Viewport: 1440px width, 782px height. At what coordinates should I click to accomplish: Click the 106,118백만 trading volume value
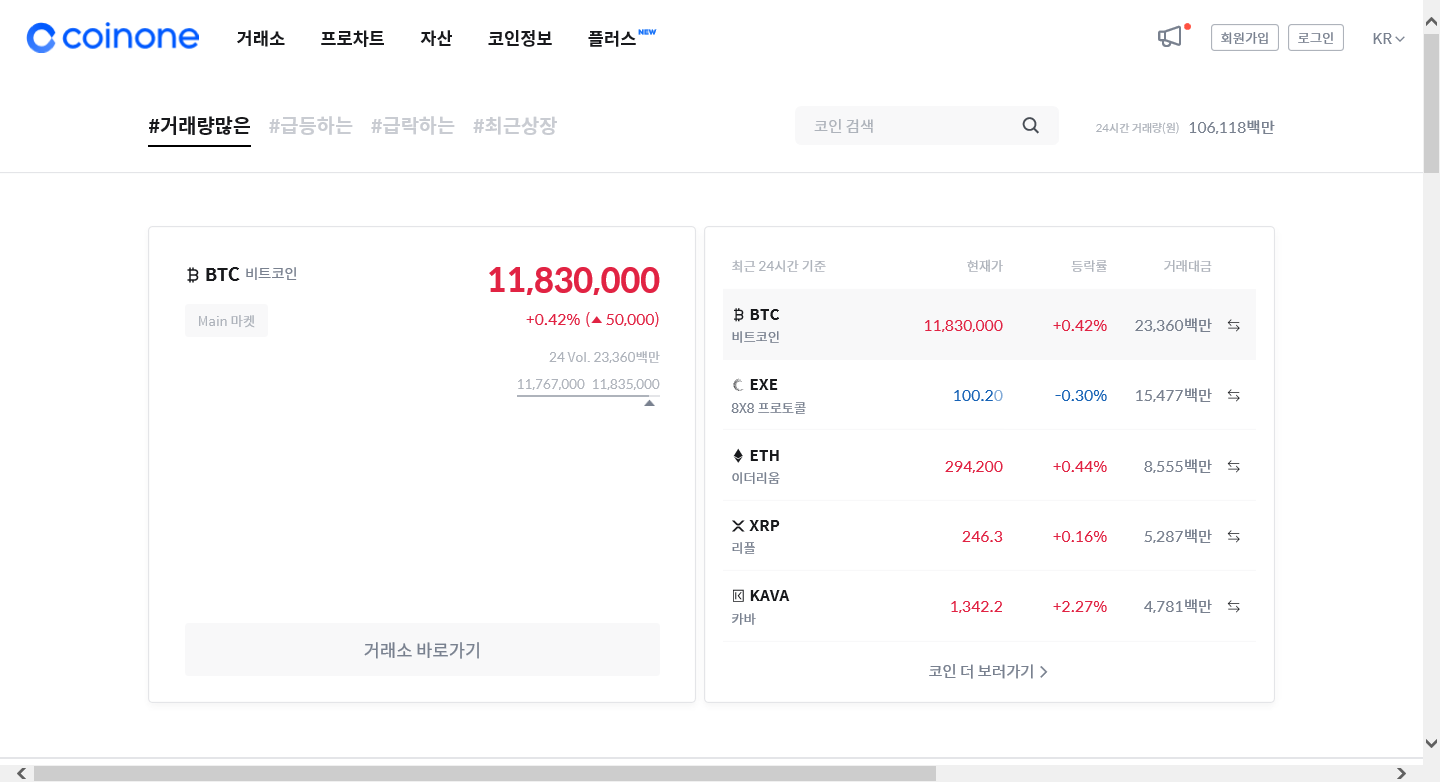1231,127
